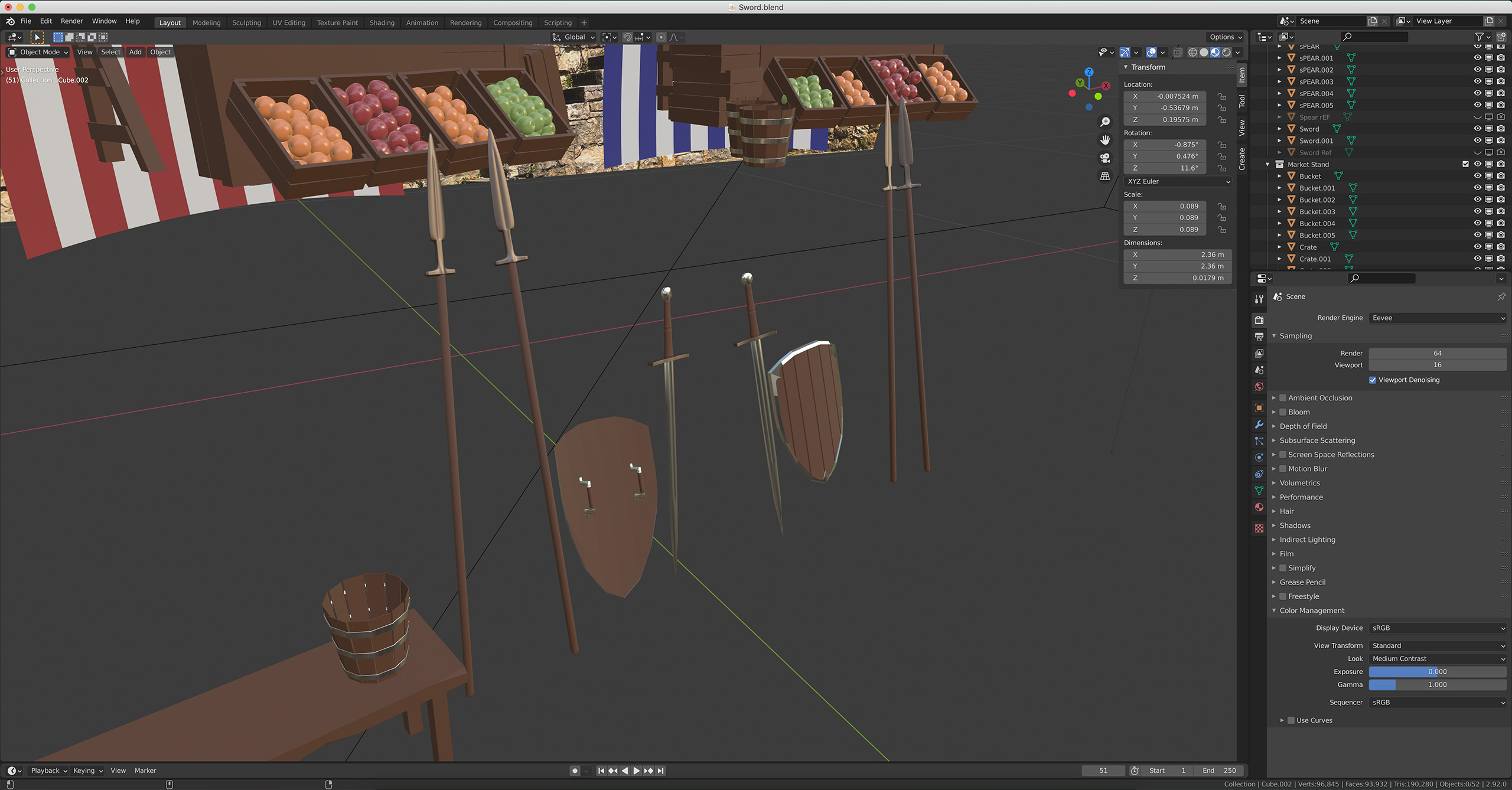Open the Material properties tab icon
The height and width of the screenshot is (790, 1512).
click(x=1259, y=507)
